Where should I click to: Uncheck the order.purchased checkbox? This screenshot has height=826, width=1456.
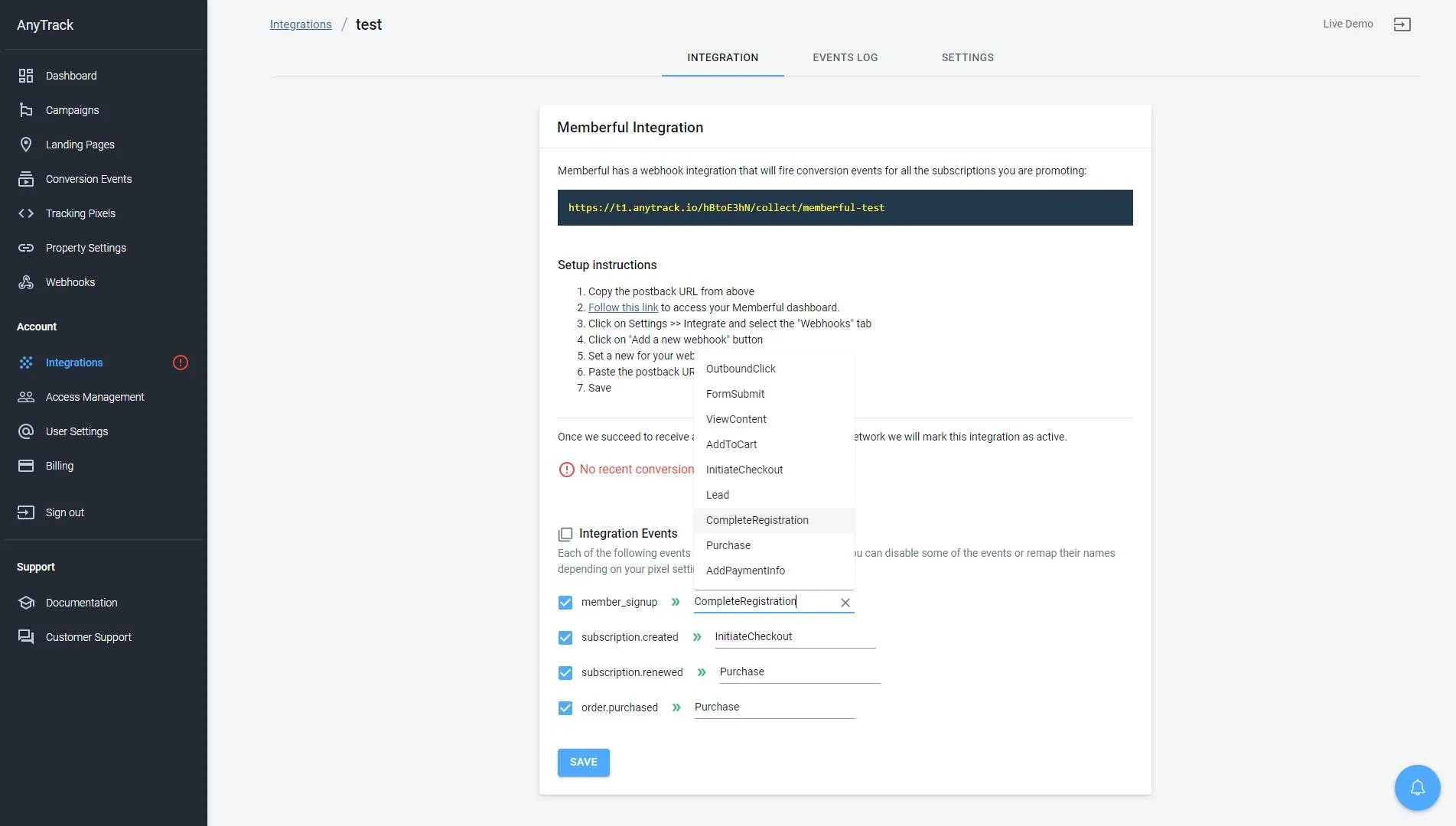(565, 708)
